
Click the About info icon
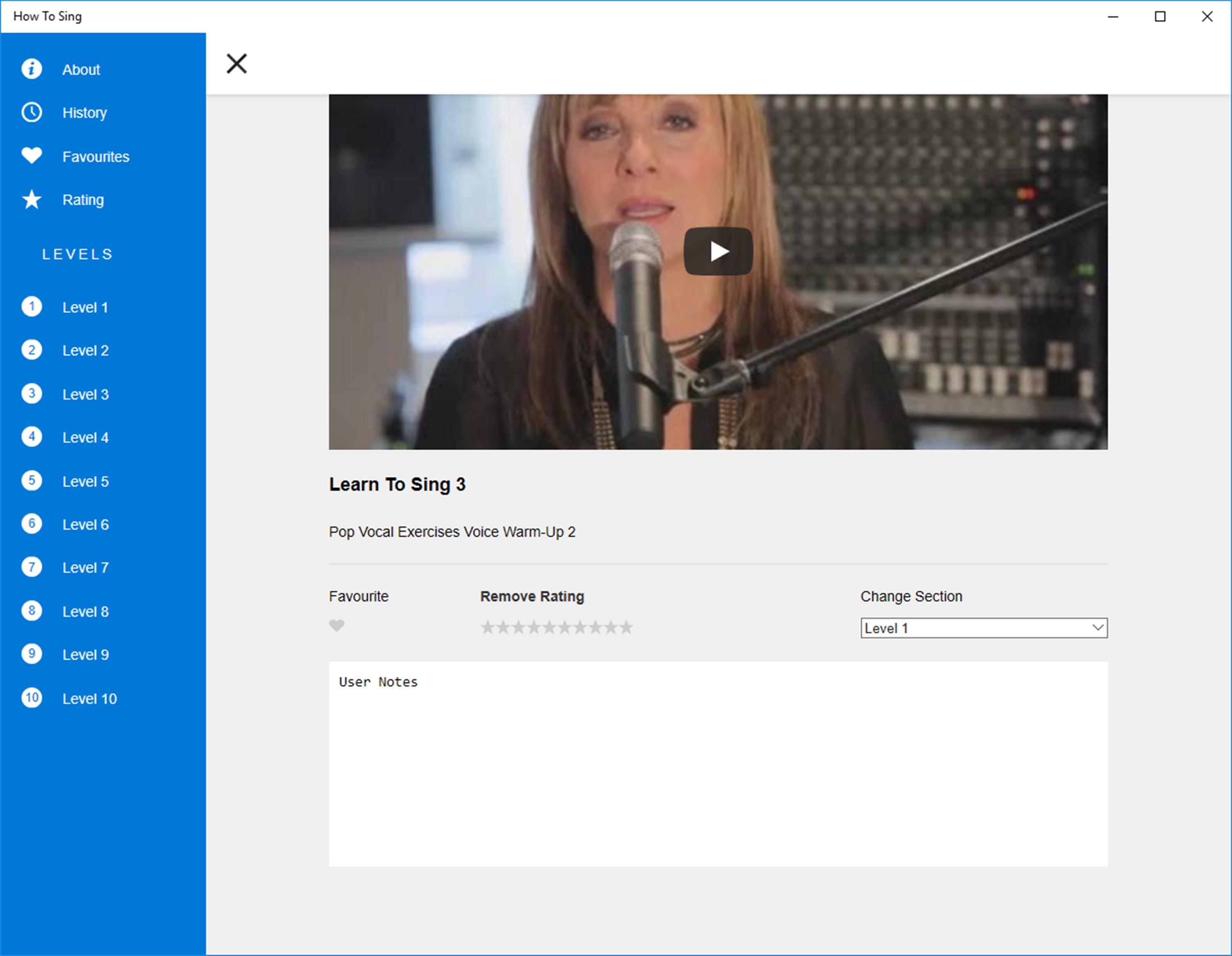32,69
